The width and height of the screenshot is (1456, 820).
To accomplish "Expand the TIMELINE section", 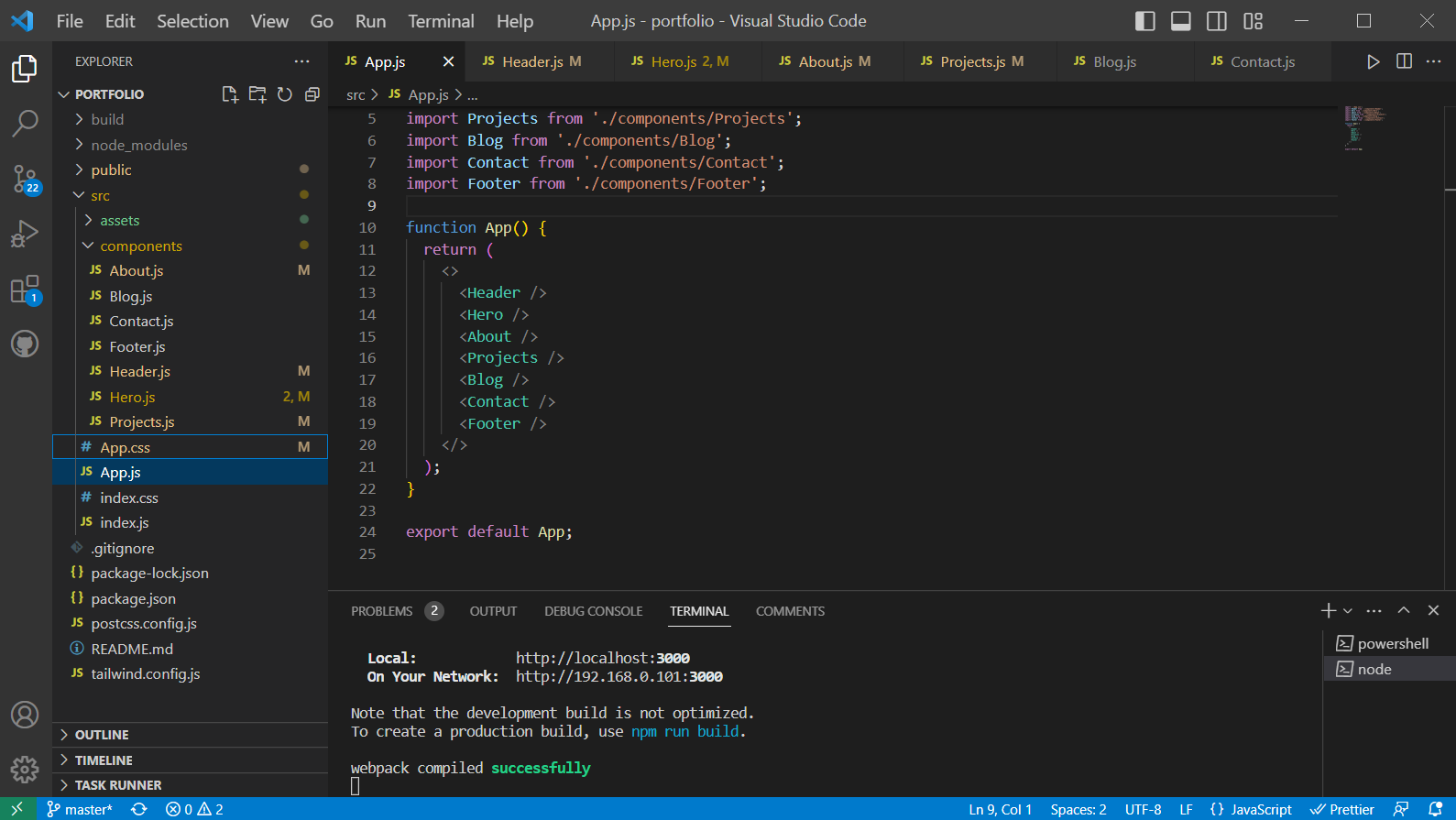I will point(191,760).
